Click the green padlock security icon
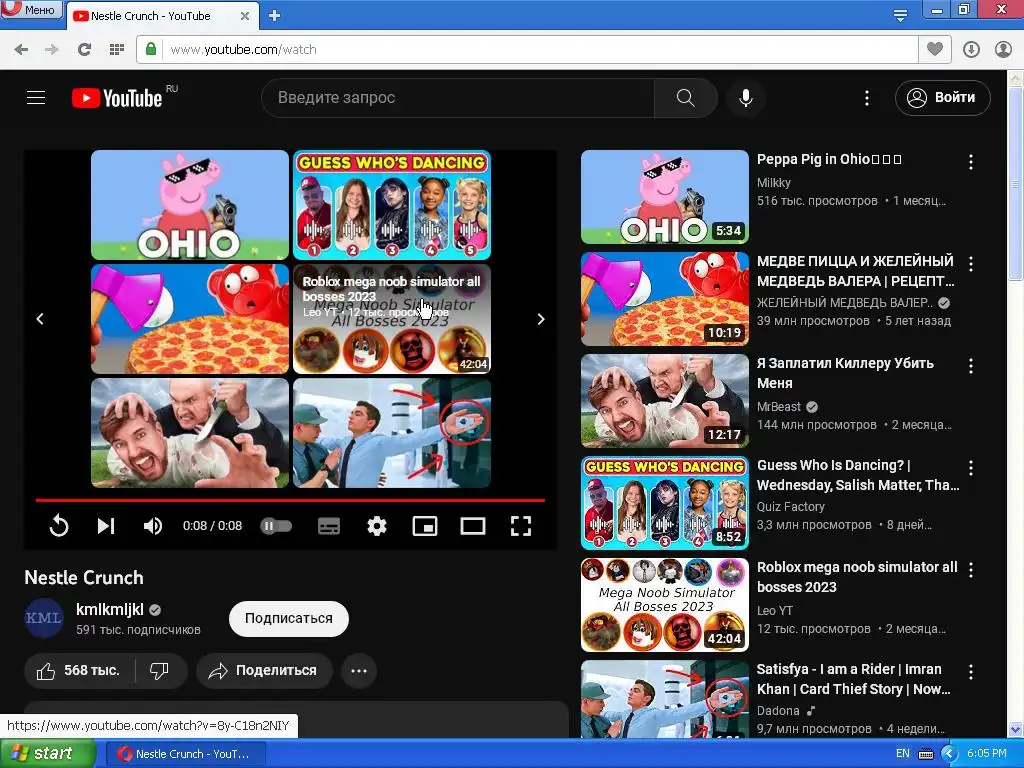The image size is (1024, 768). point(151,50)
